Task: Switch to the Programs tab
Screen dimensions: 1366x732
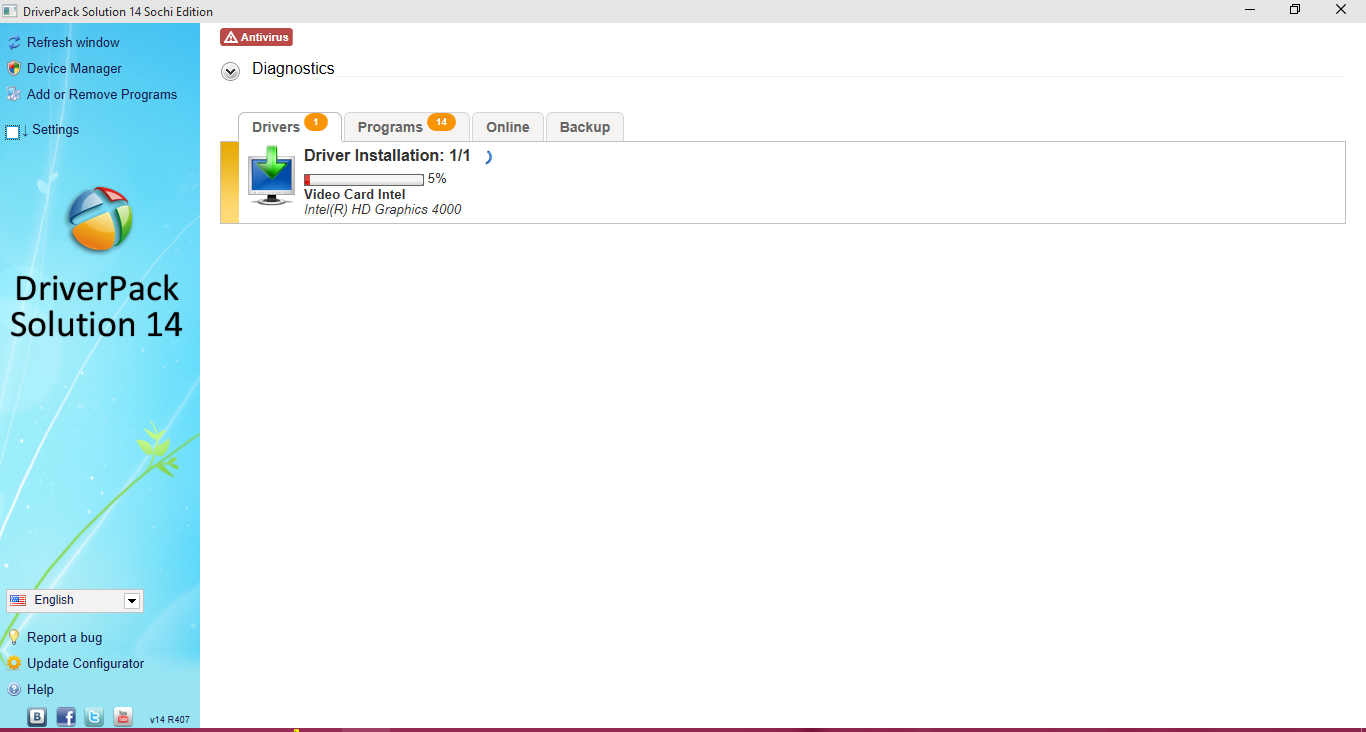Action: [x=407, y=127]
